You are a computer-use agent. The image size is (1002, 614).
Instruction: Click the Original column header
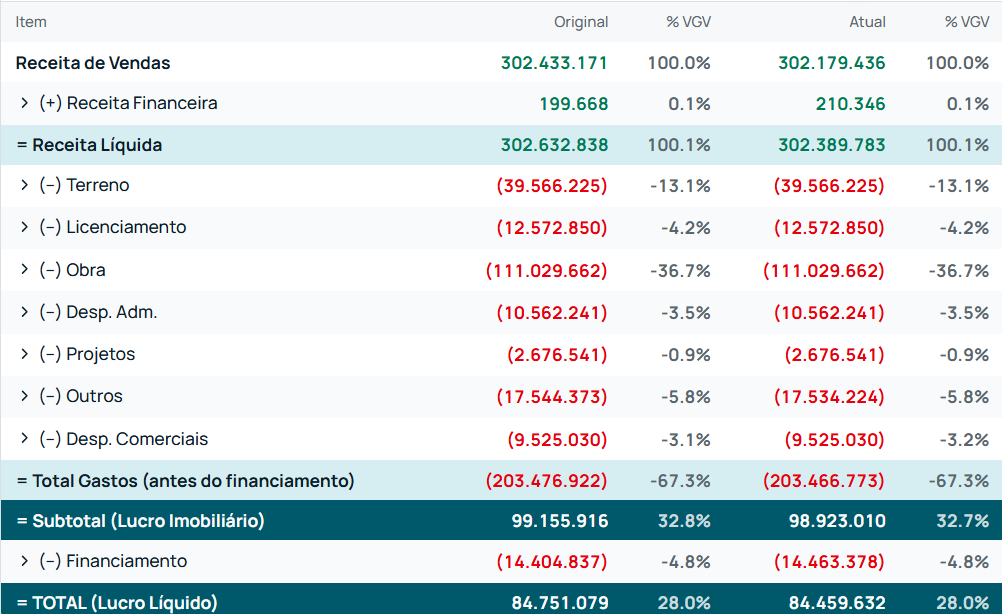581,22
